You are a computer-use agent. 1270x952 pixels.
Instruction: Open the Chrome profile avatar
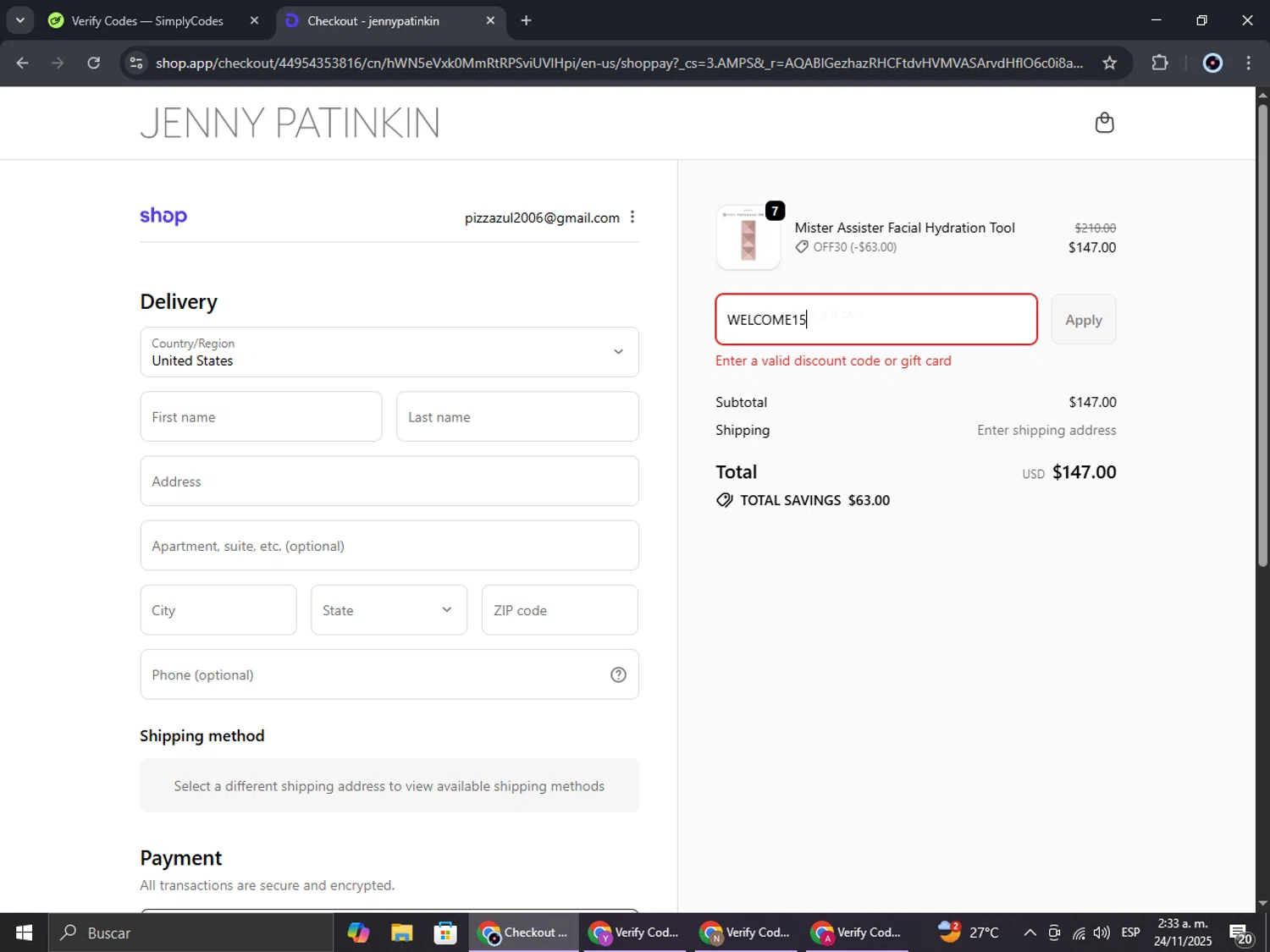[1212, 63]
